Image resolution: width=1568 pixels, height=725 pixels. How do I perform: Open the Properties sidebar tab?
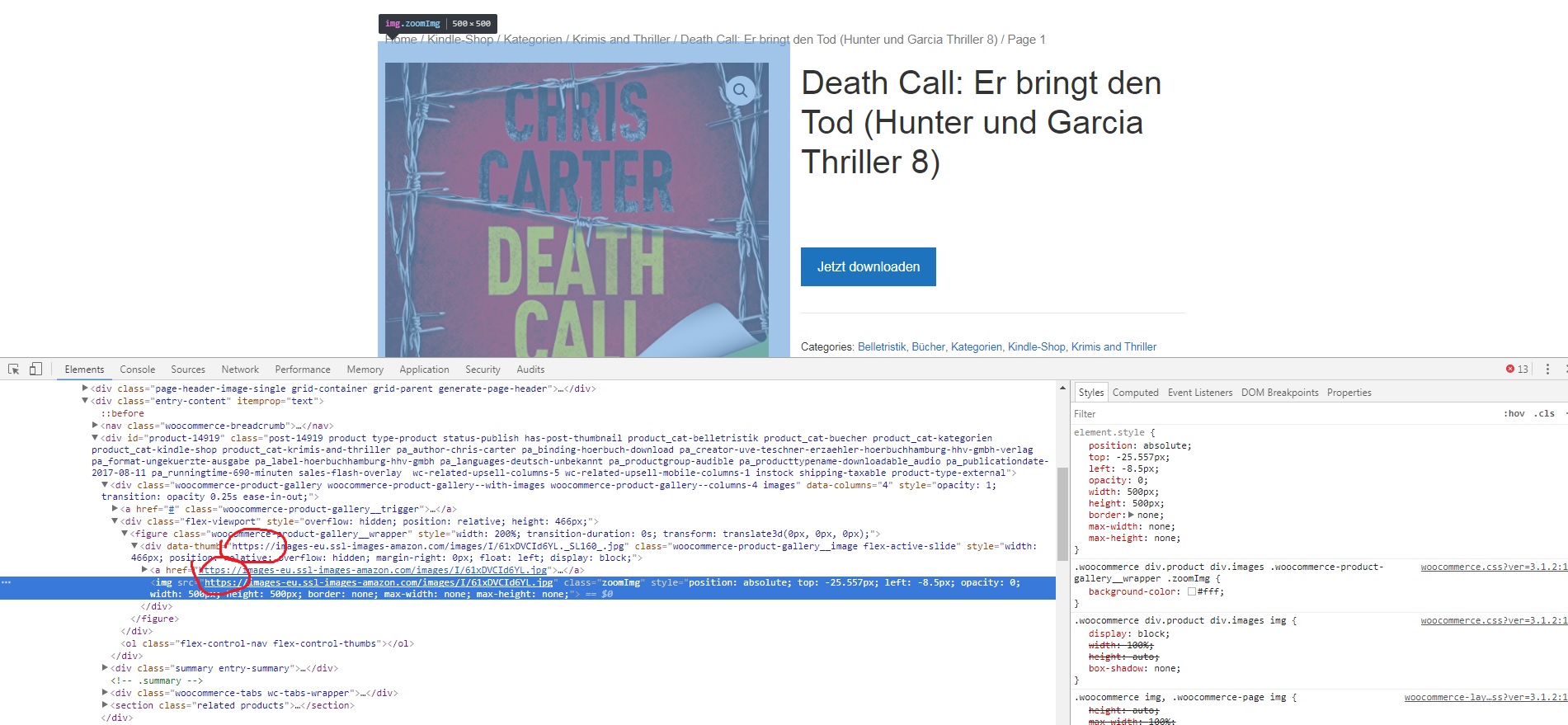[x=1349, y=393]
